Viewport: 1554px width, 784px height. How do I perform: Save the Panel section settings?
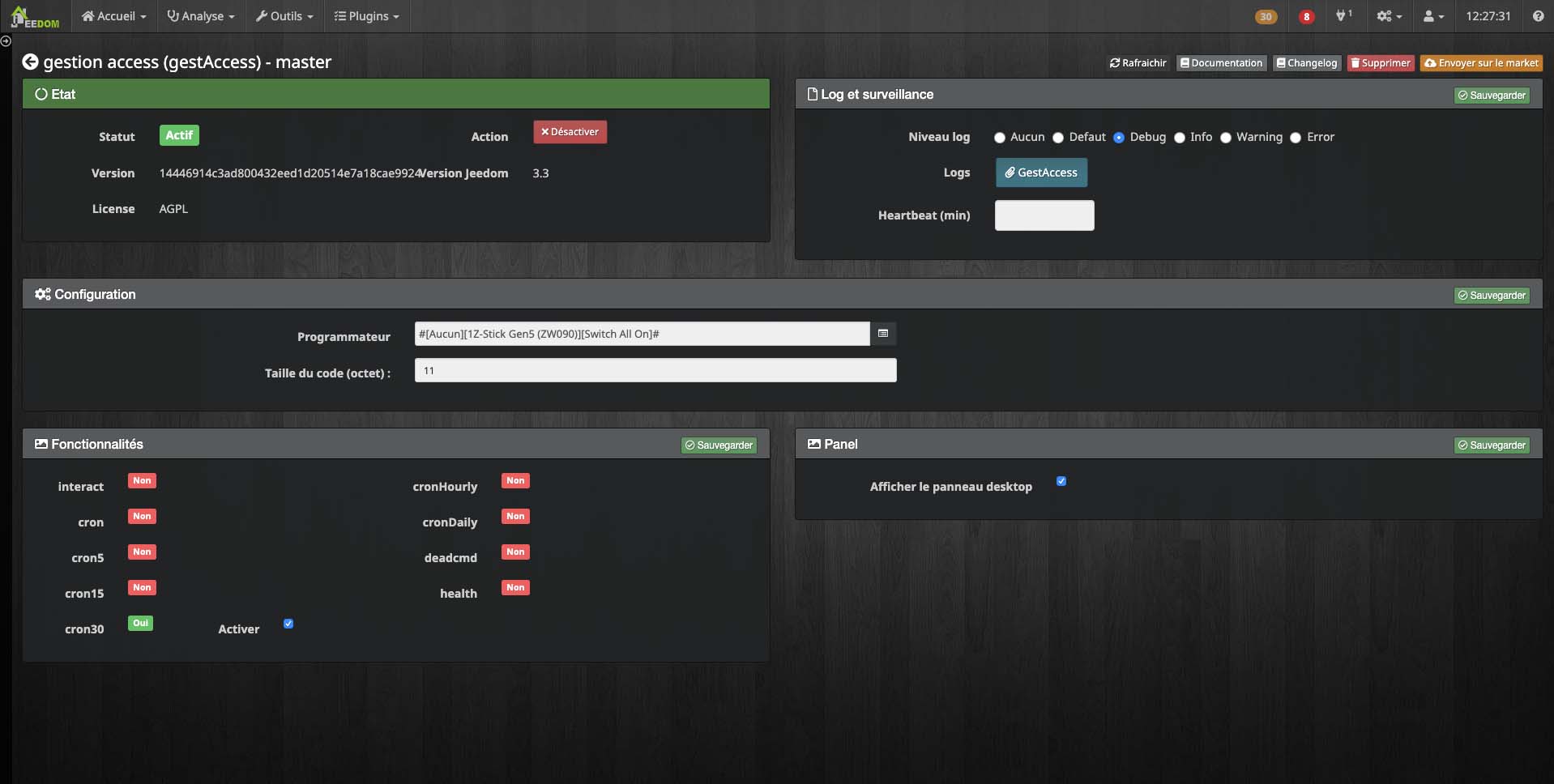tap(1492, 445)
